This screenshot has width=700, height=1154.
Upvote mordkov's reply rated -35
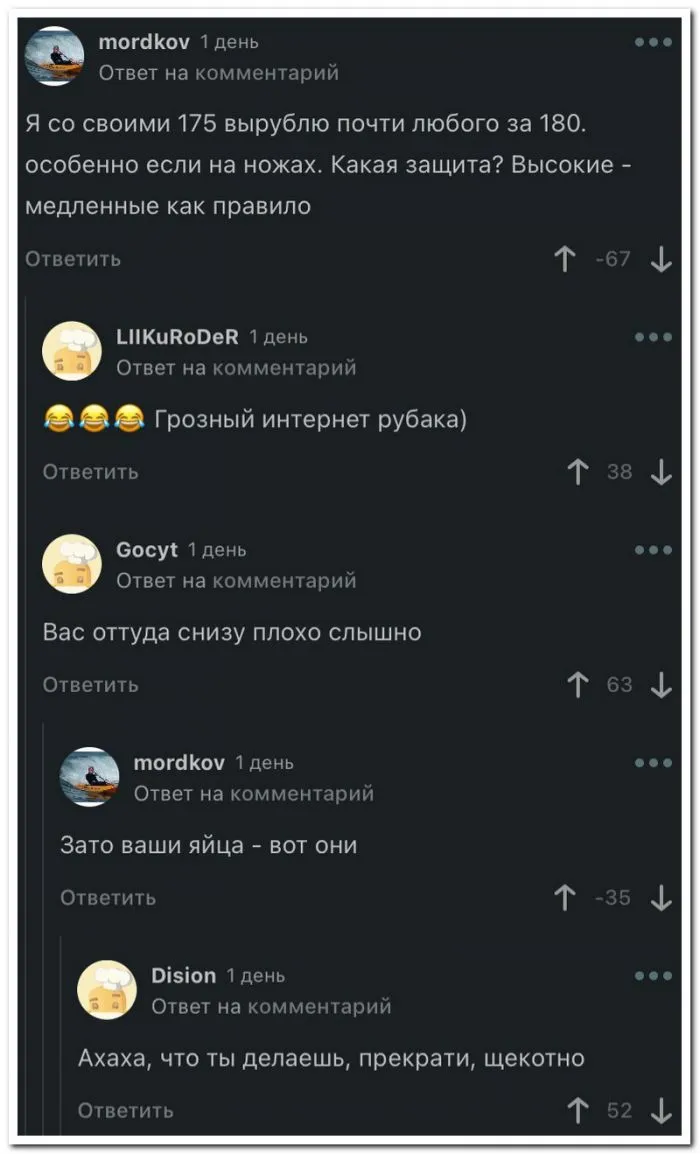566,898
